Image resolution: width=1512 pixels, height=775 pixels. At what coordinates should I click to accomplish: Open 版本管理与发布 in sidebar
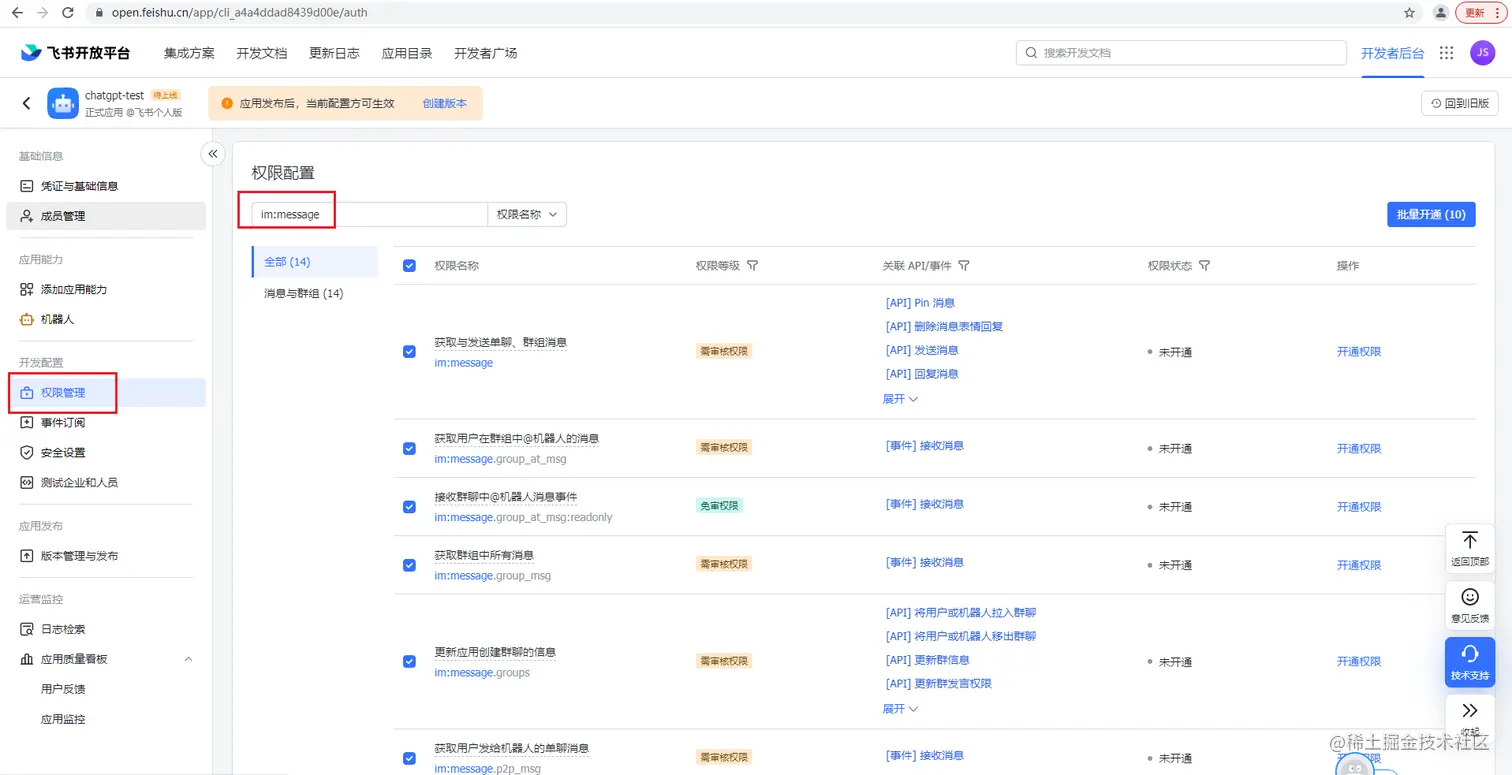pyautogui.click(x=106, y=556)
